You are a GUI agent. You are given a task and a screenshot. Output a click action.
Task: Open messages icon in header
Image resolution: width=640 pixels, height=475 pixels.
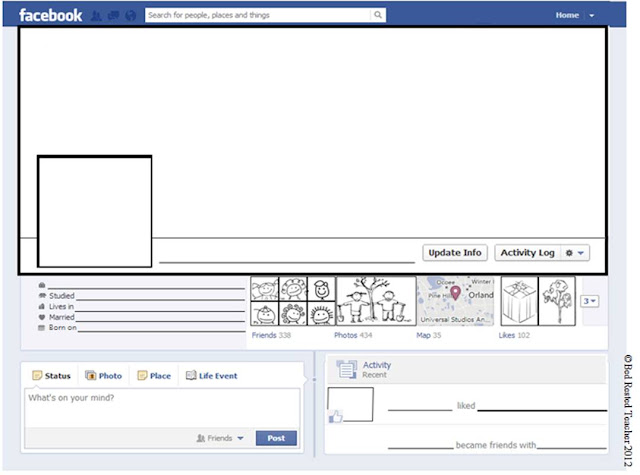point(113,16)
